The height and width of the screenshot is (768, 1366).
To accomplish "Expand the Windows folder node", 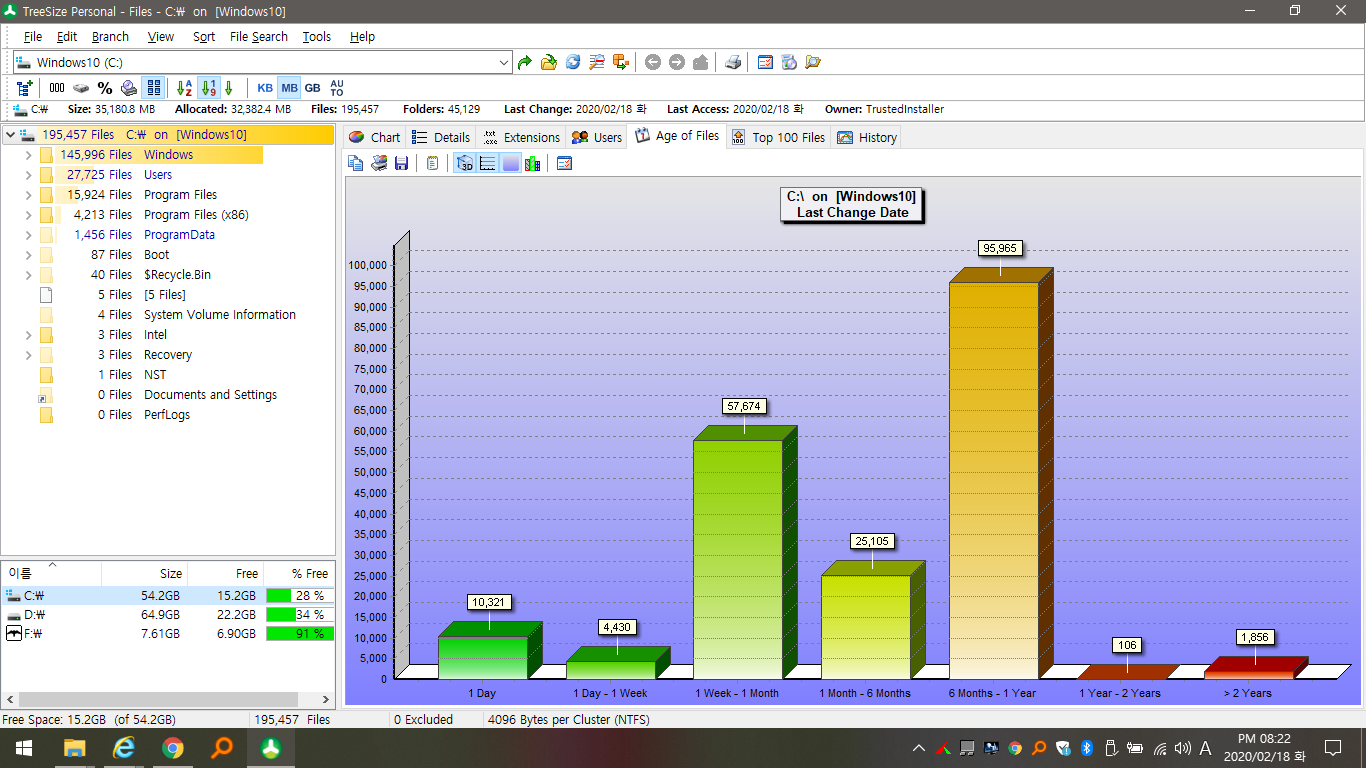I will point(28,155).
